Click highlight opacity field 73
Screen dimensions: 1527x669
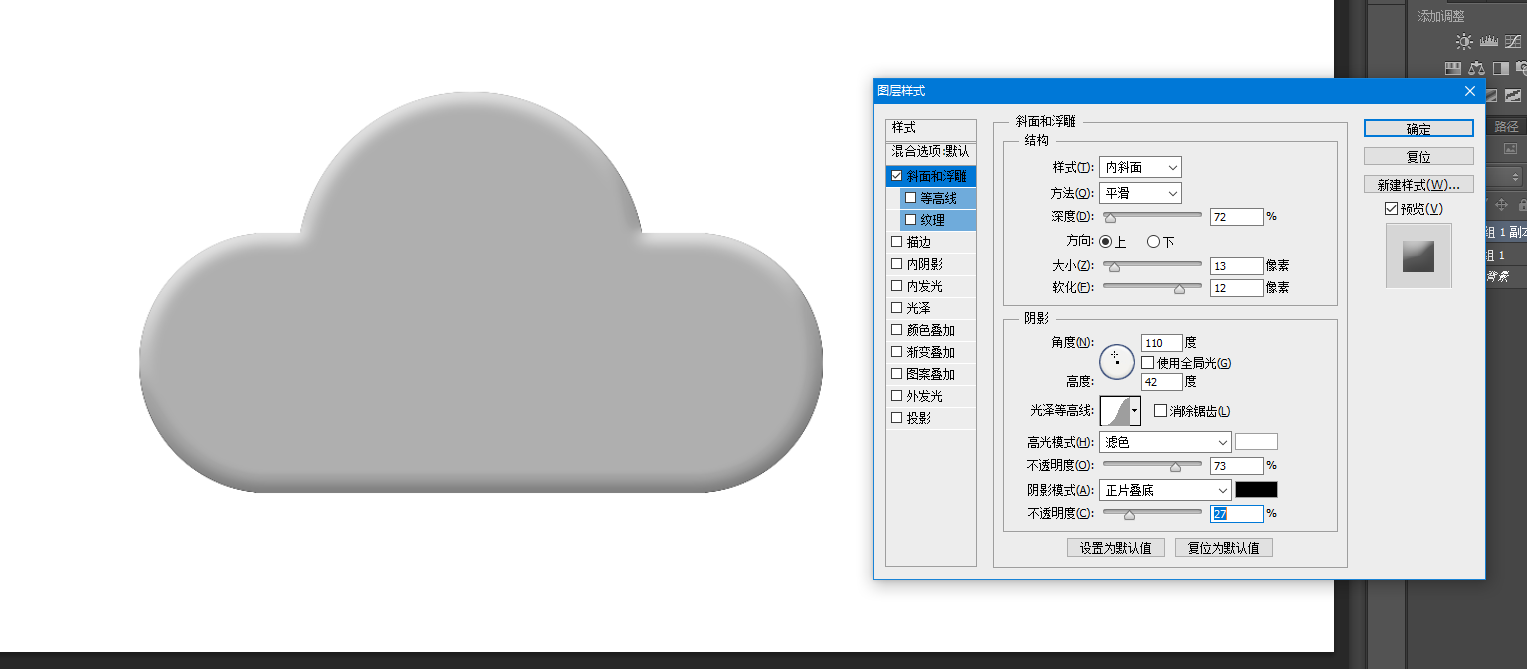point(1236,466)
